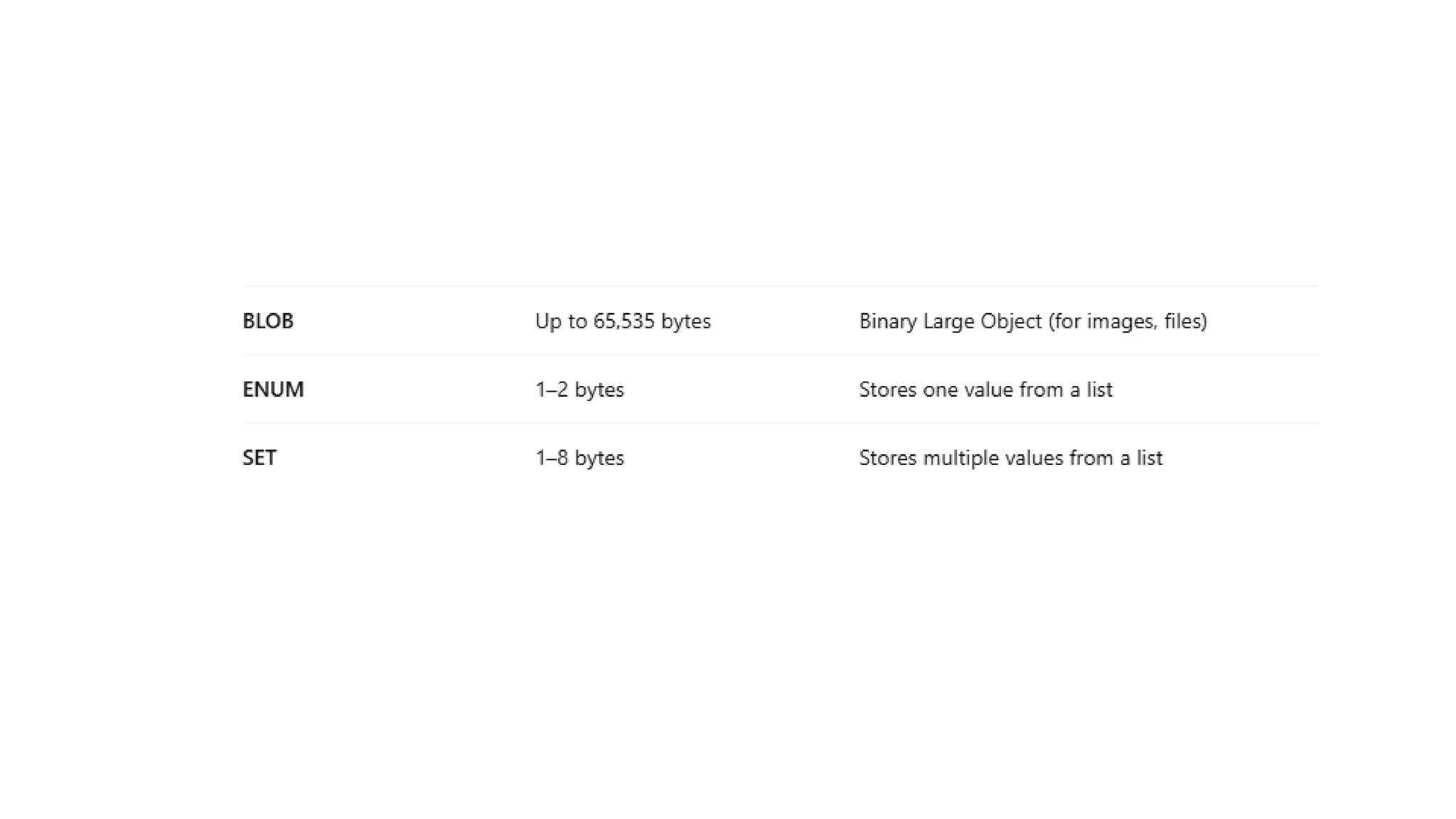Image resolution: width=1456 pixels, height=819 pixels.
Task: Click the word "Up" in BLOB size
Action: 548,322
